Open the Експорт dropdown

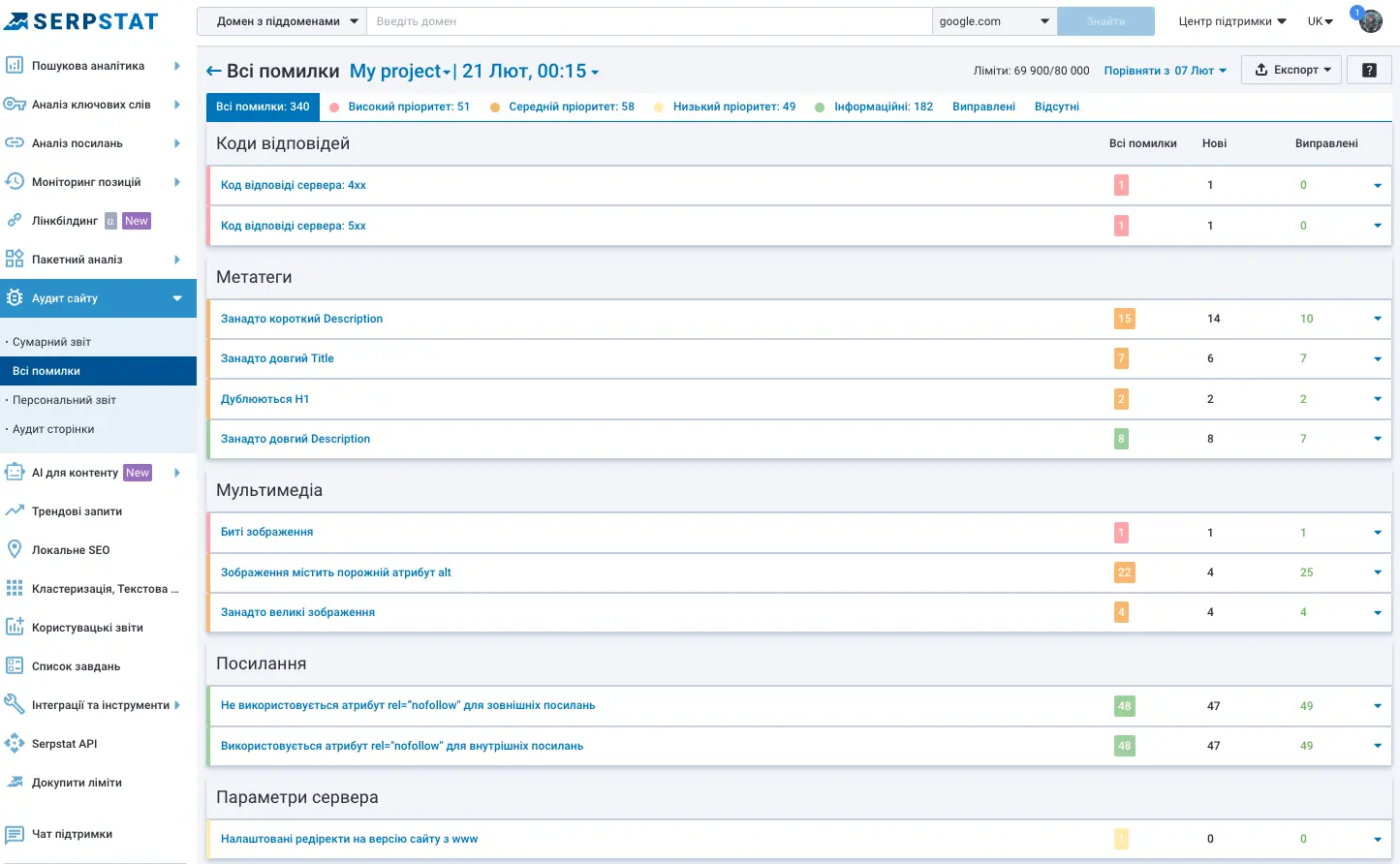(1291, 70)
